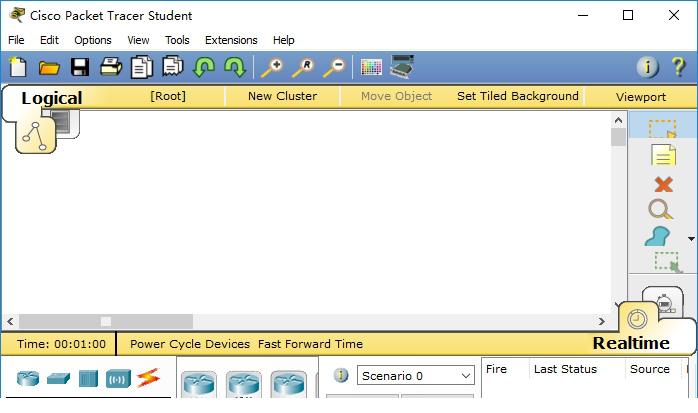Reset zoom with the R magnifier

coord(303,68)
